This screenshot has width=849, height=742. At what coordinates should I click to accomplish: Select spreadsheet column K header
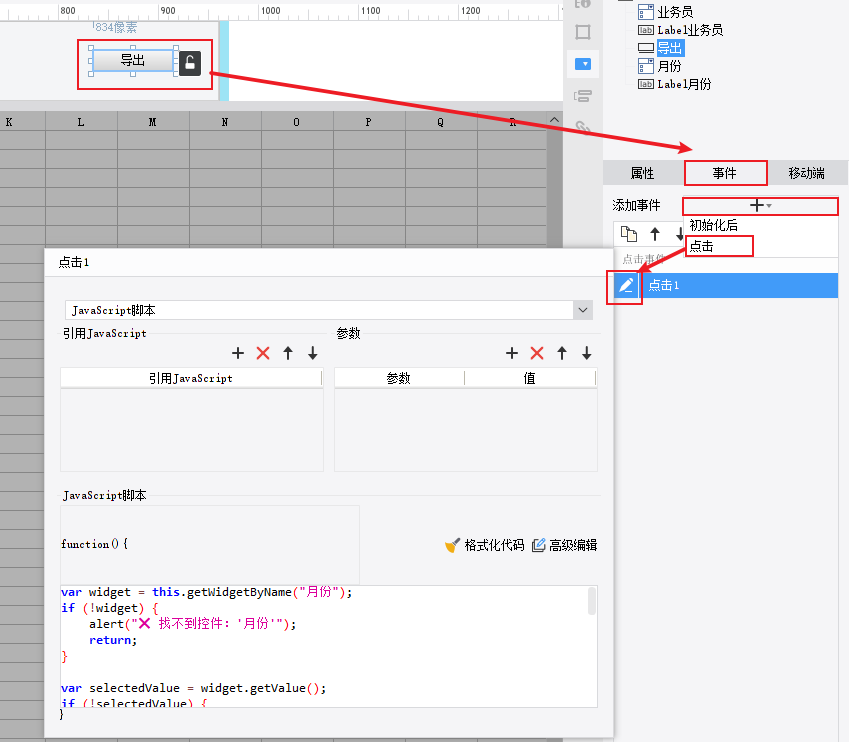point(22,122)
